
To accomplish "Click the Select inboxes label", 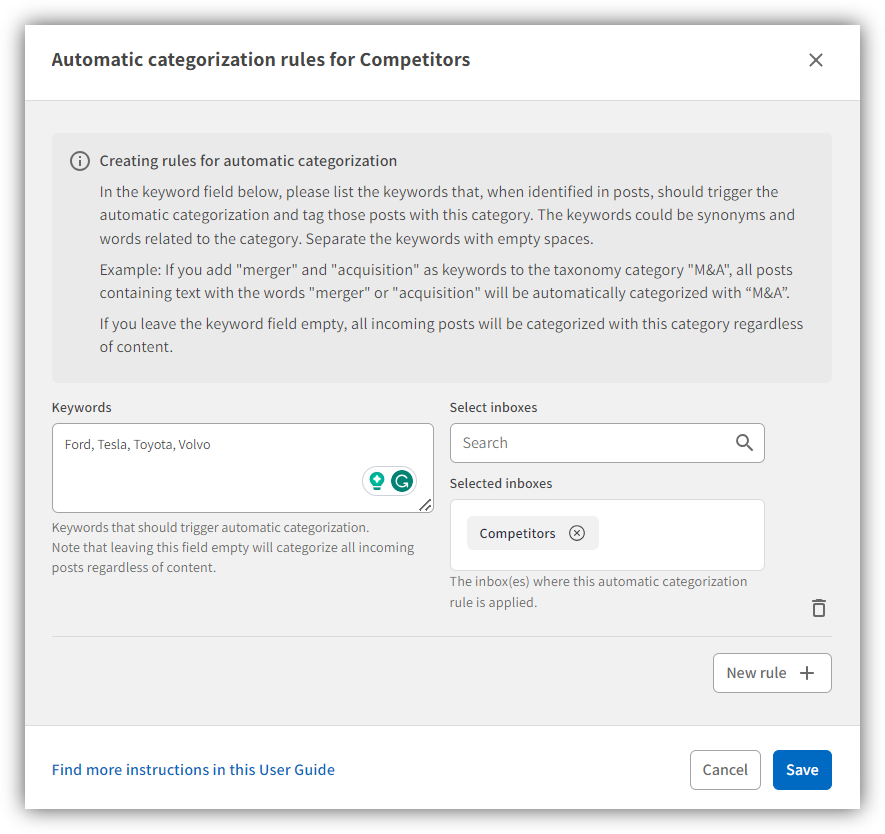I will pyautogui.click(x=493, y=407).
